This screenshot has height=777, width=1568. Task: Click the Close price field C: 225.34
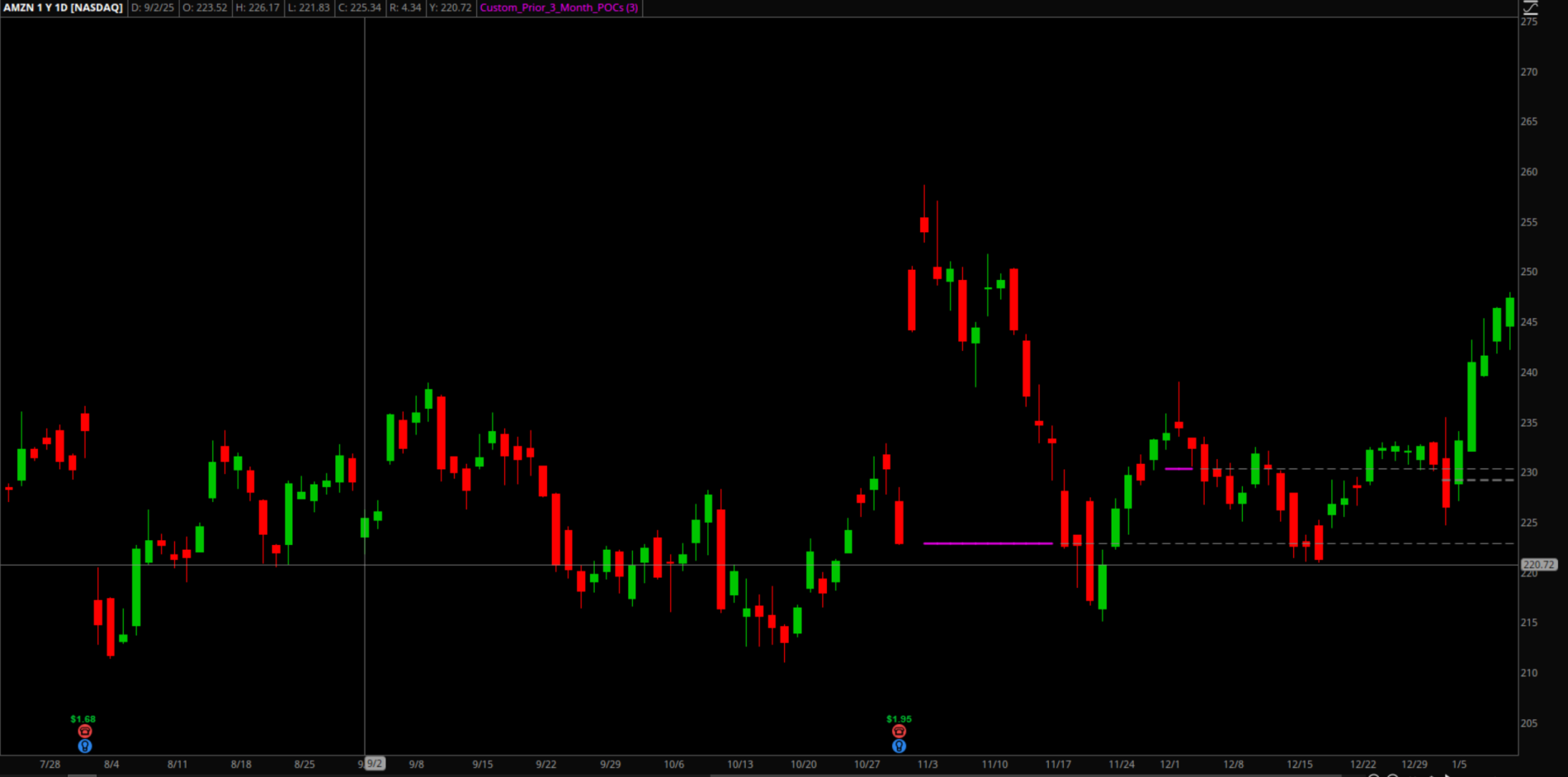tap(360, 7)
